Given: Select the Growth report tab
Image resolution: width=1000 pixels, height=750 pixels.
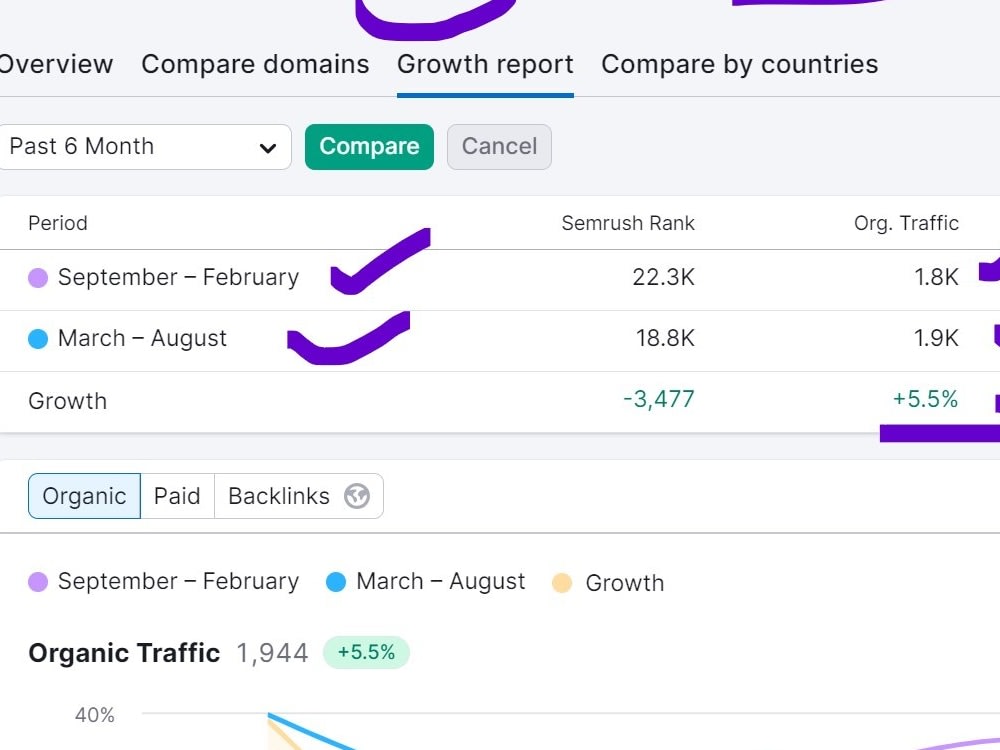Looking at the screenshot, I should click(485, 64).
